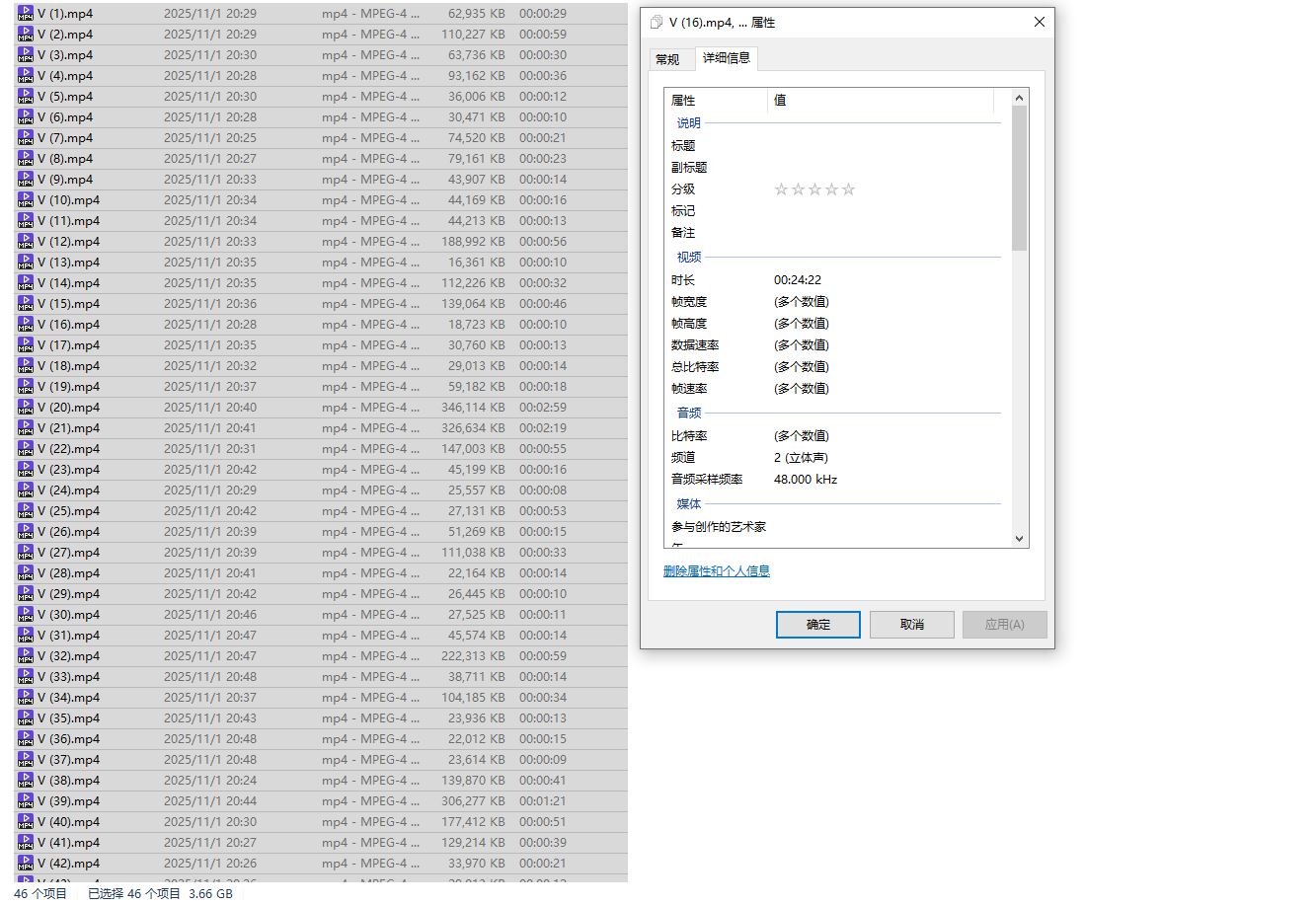Image resolution: width=1316 pixels, height=905 pixels.
Task: Set rating to one star
Action: [781, 189]
